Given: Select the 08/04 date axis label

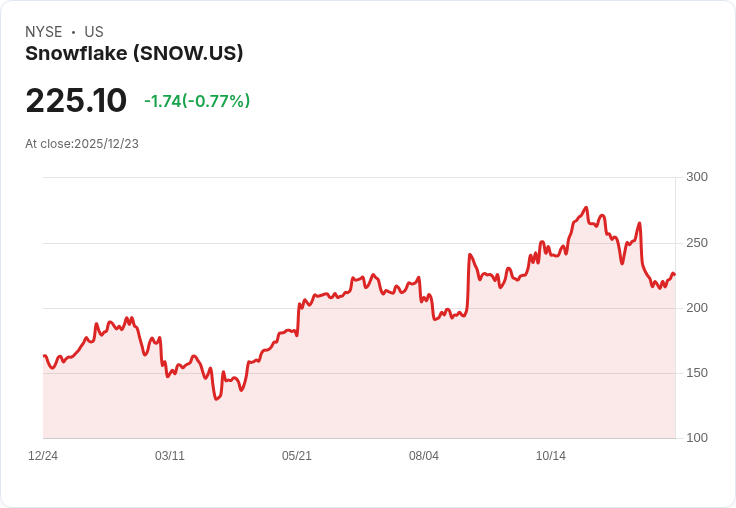Looking at the screenshot, I should [x=424, y=455].
